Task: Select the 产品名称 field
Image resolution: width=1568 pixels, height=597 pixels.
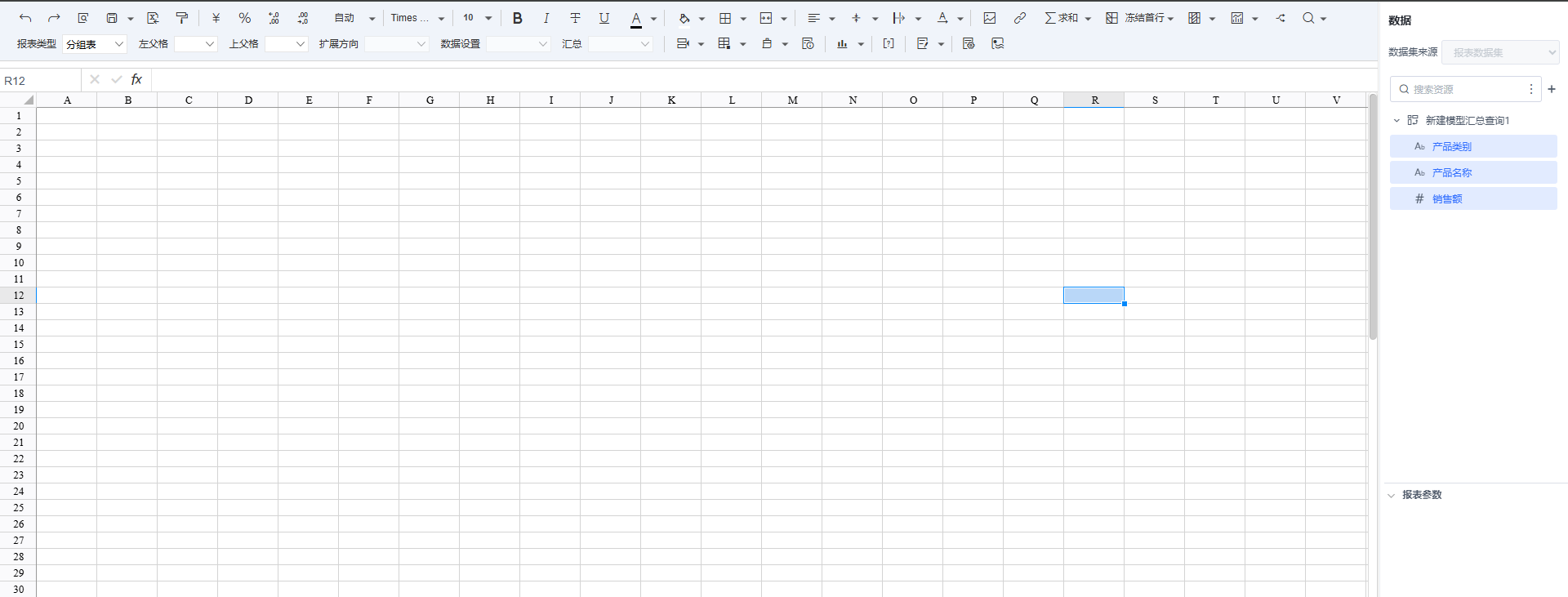Action: [1473, 172]
